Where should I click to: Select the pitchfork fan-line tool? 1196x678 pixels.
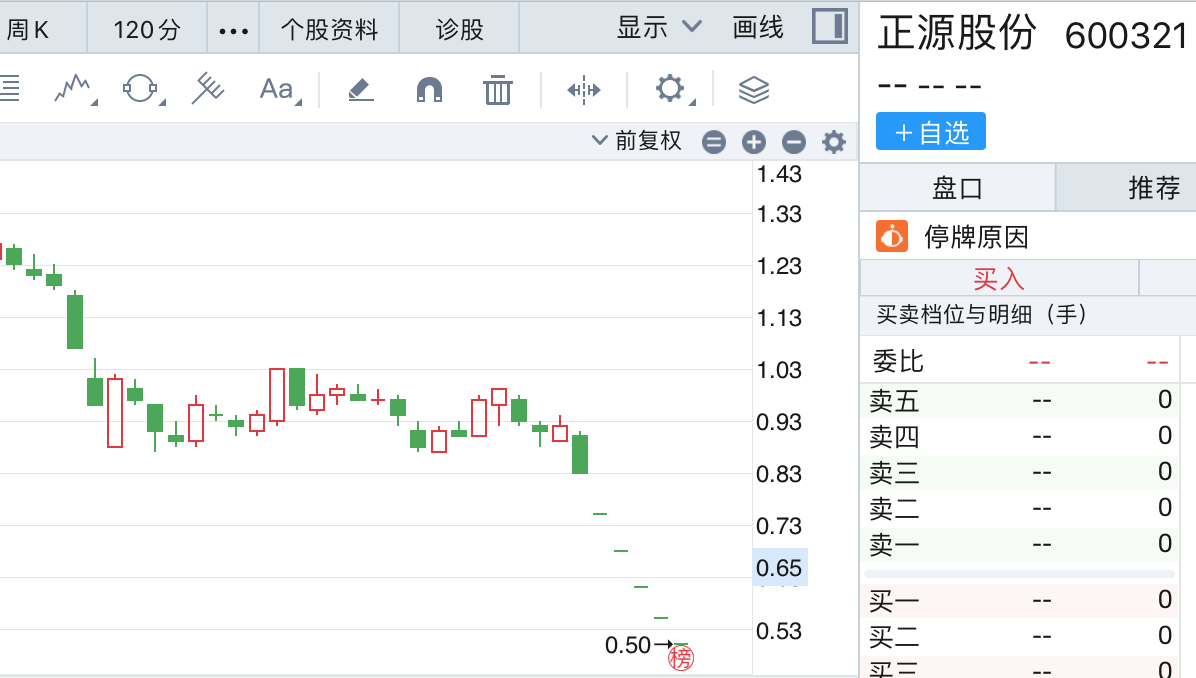[208, 89]
